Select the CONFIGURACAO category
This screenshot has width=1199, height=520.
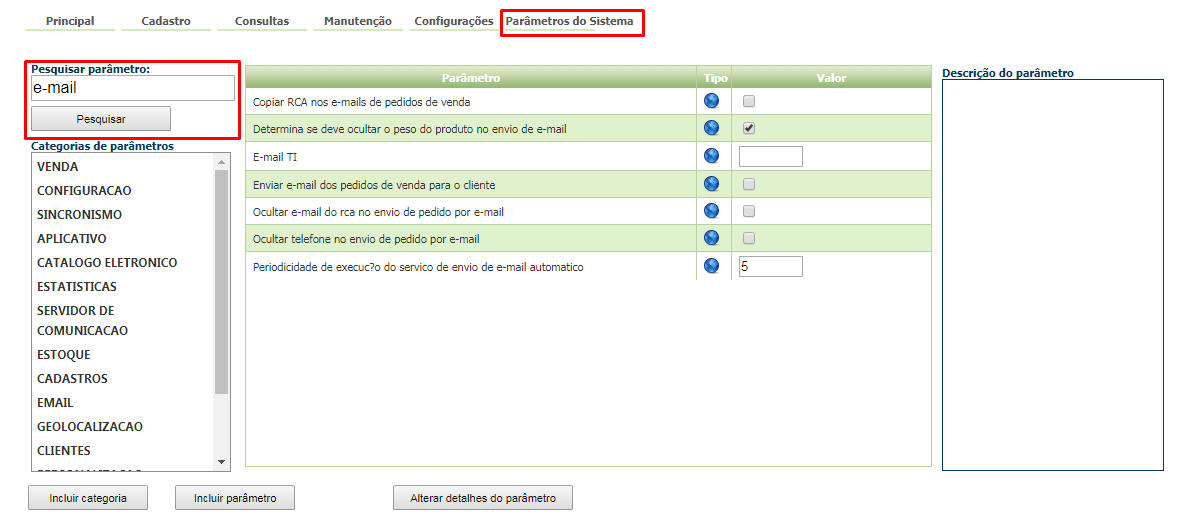[x=84, y=190]
